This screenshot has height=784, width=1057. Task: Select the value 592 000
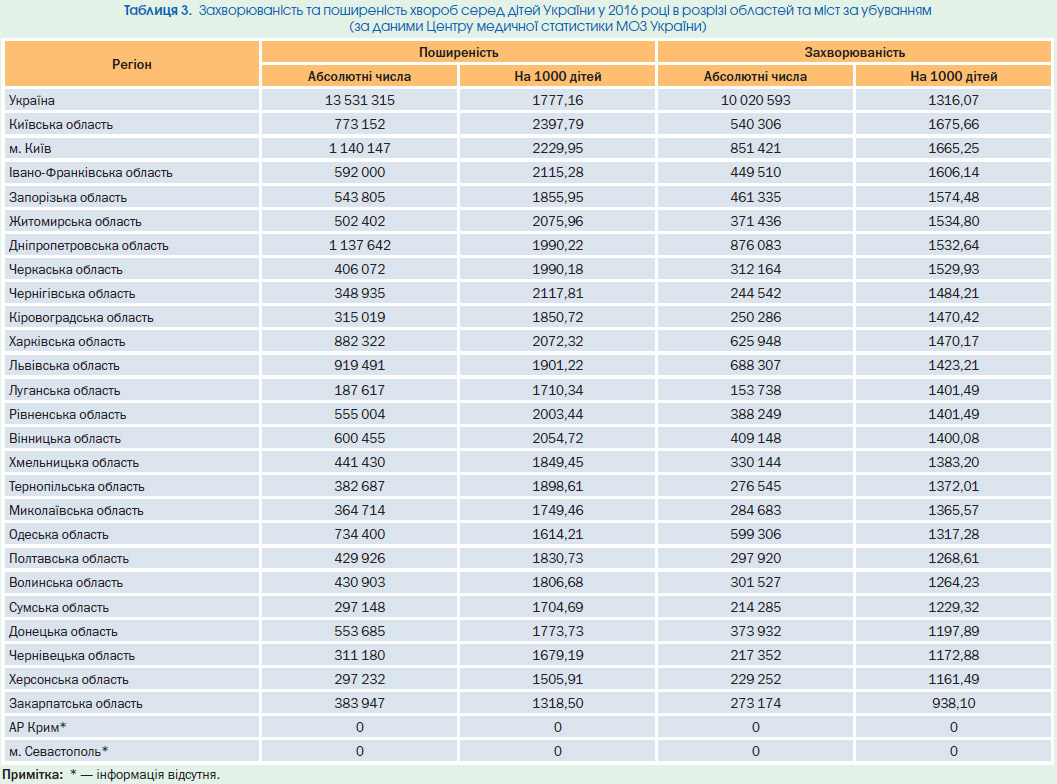pos(359,173)
